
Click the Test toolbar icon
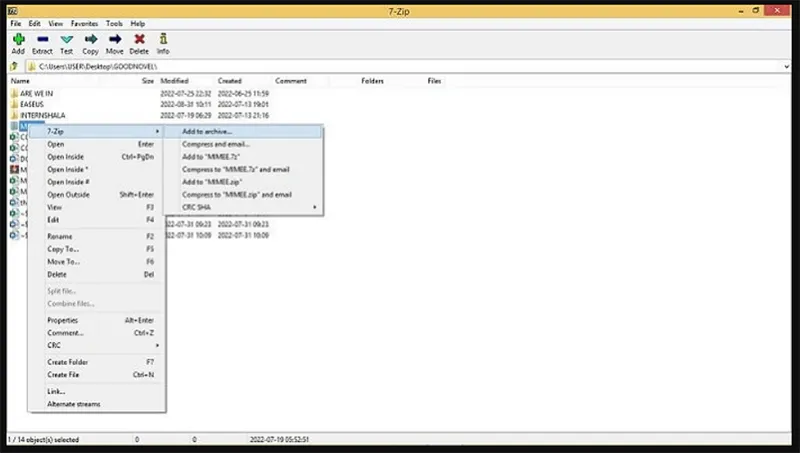click(66, 39)
